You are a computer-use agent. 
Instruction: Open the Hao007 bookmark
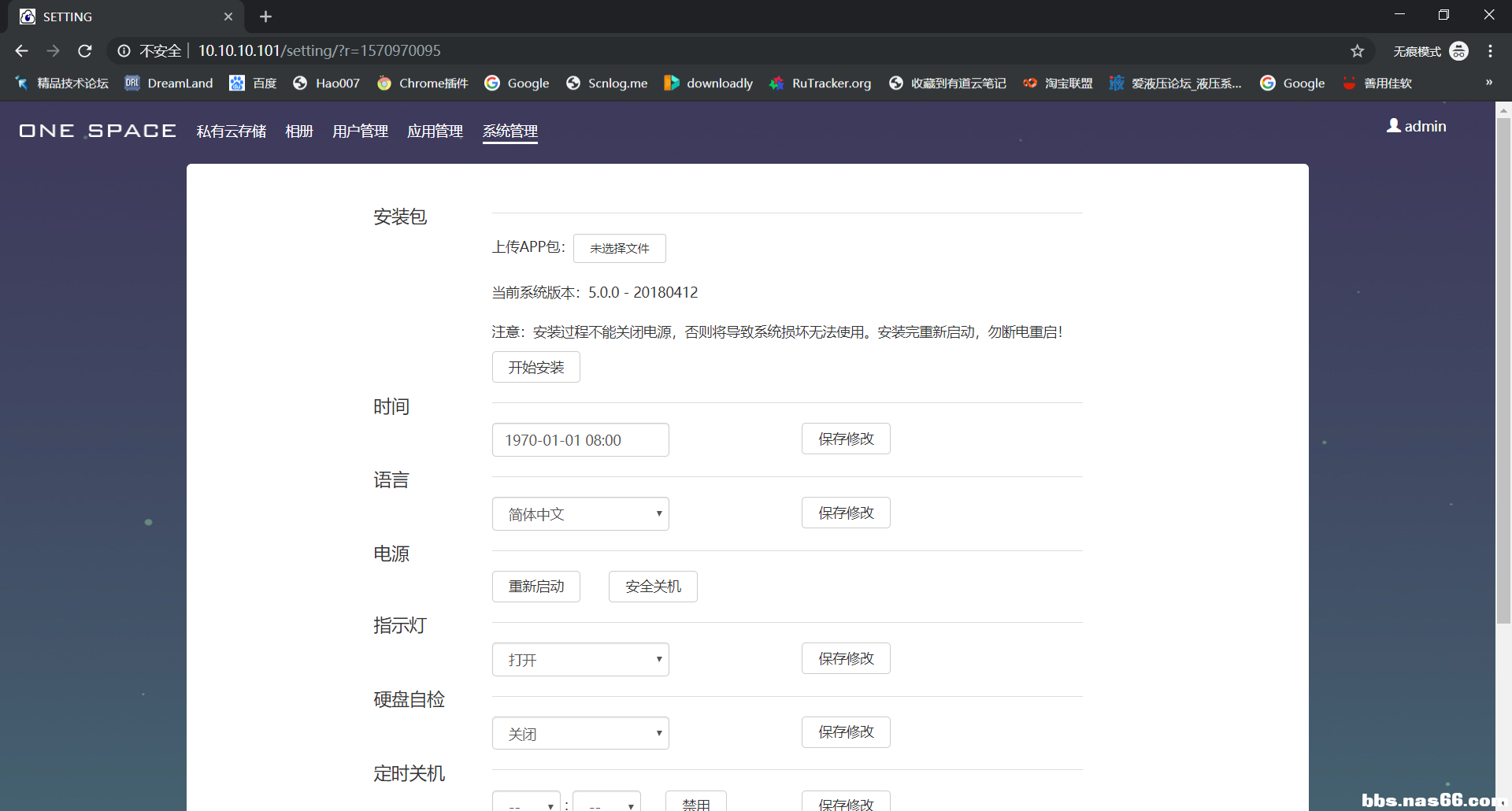click(x=326, y=83)
